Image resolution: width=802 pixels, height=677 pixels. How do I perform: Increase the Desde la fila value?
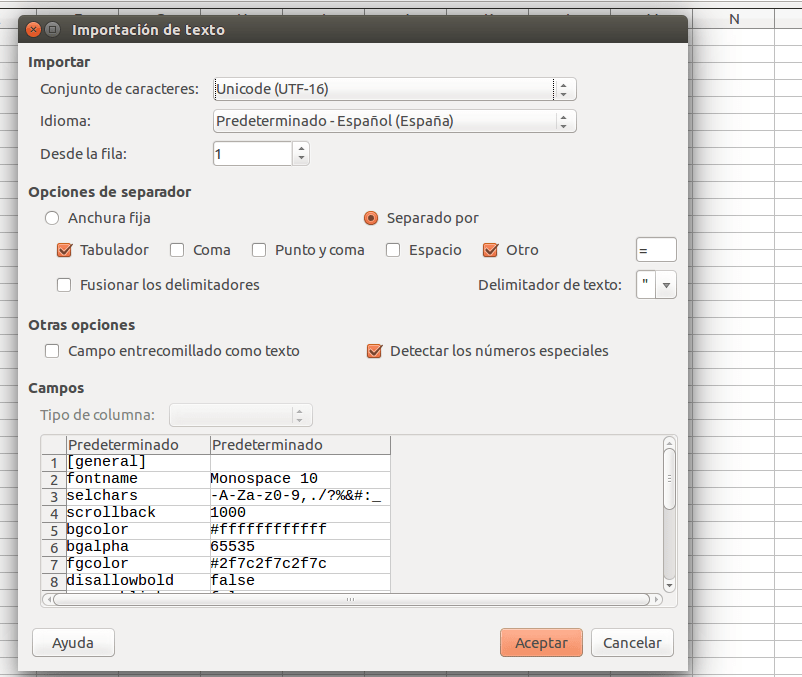pos(301,148)
